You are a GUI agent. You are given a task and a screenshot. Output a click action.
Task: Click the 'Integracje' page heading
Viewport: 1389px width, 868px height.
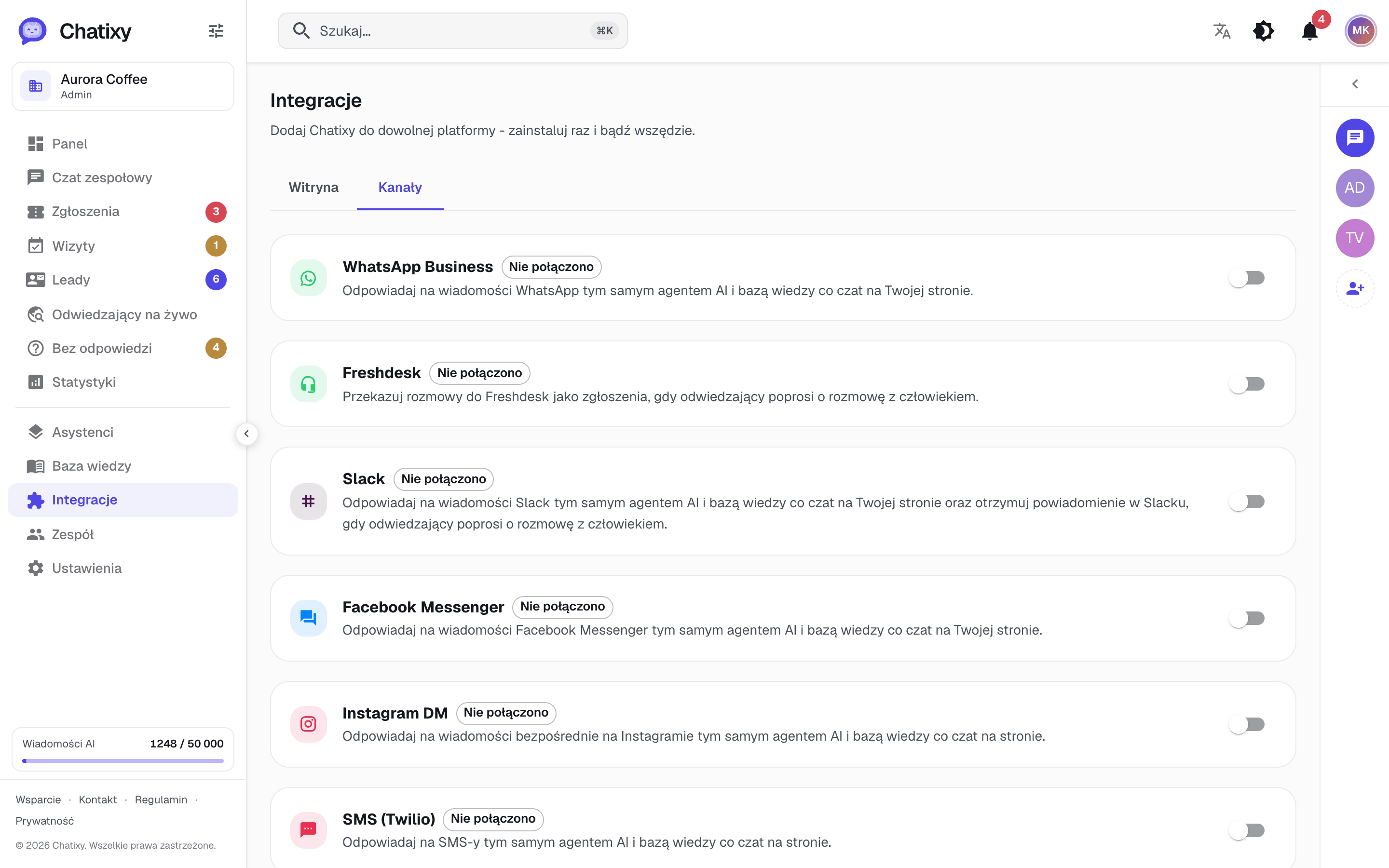(316, 100)
